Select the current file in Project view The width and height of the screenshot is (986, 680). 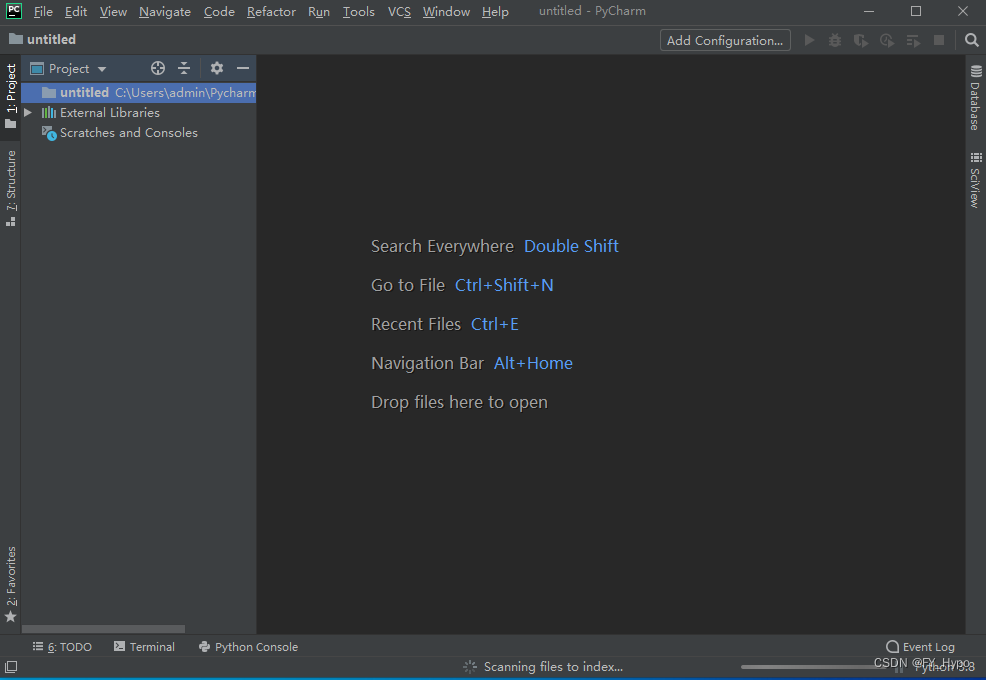coord(156,68)
